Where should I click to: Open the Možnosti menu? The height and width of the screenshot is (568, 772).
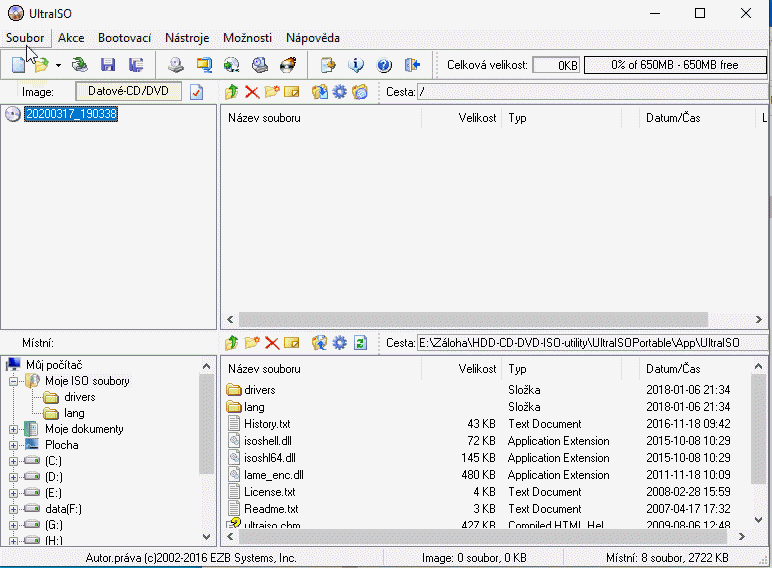[247, 38]
